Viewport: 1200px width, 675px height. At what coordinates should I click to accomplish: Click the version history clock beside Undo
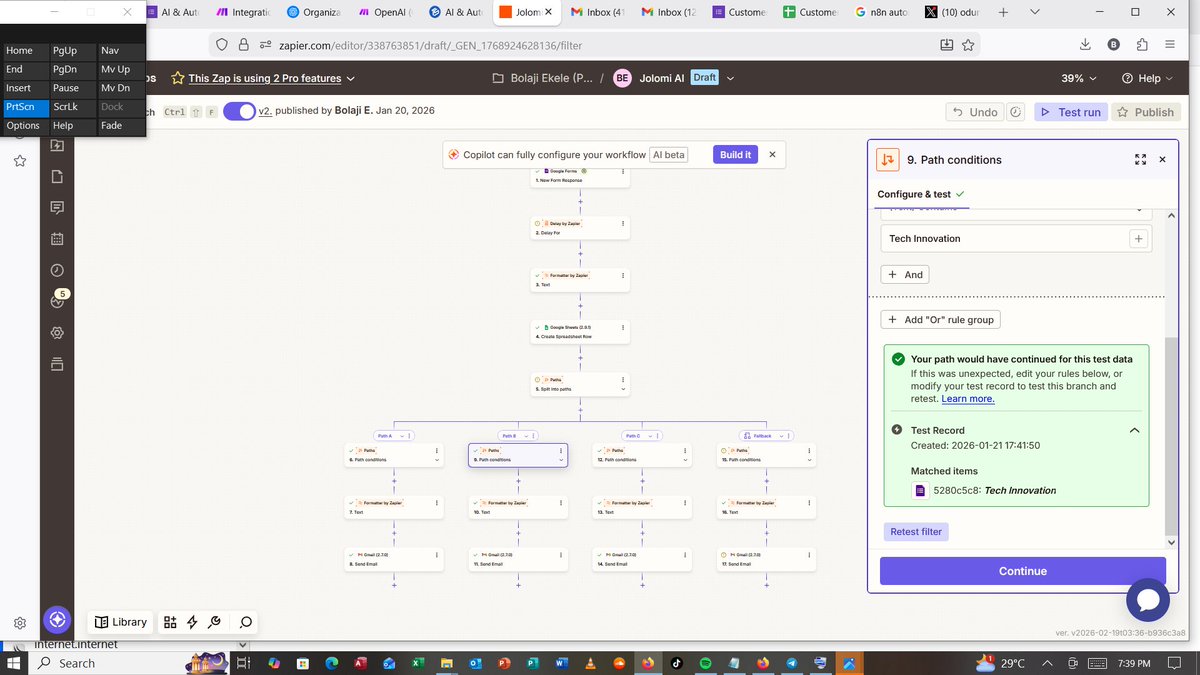(1016, 112)
